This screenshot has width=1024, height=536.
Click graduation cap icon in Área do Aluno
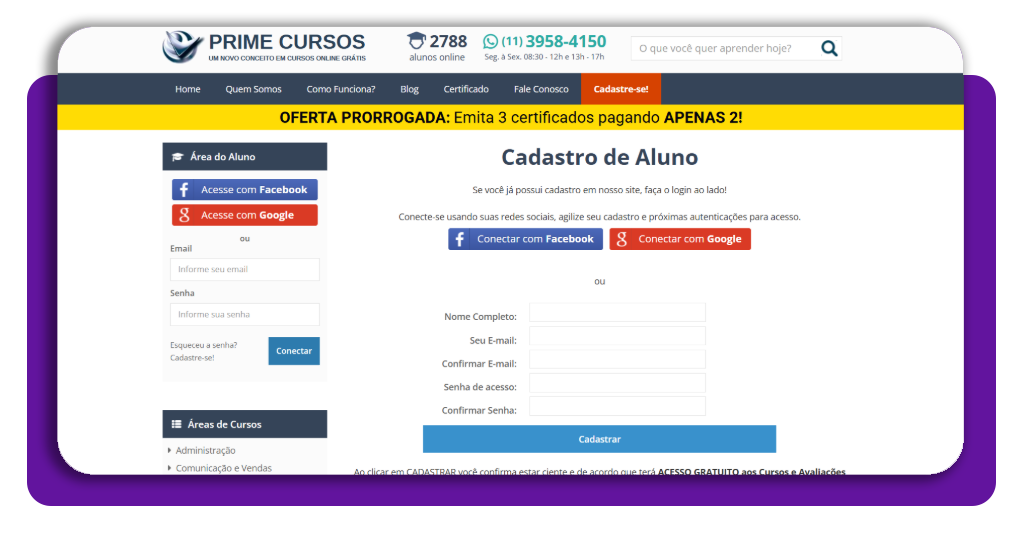tap(178, 157)
